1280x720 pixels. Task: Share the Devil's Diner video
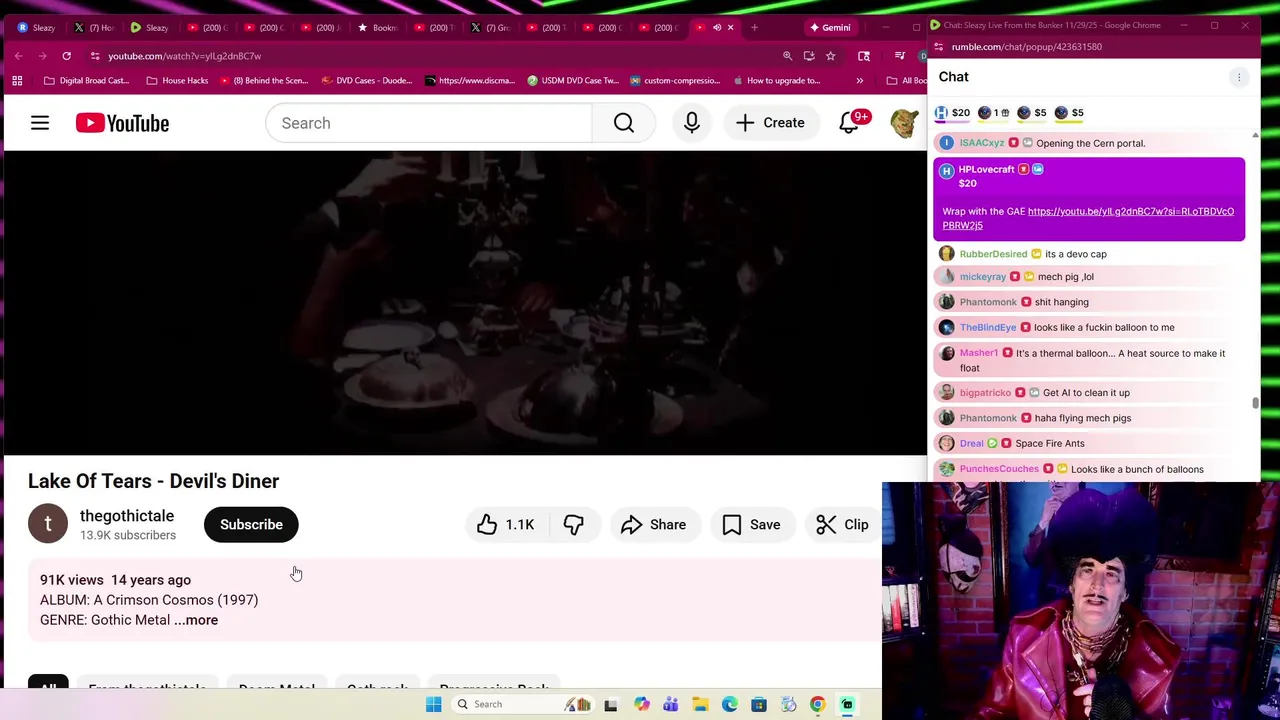point(653,524)
